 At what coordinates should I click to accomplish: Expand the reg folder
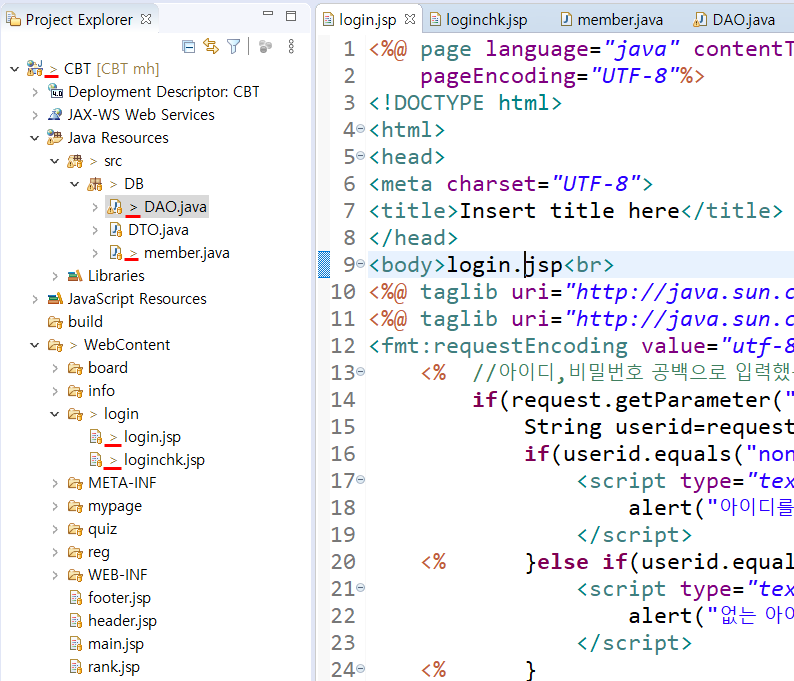(x=55, y=552)
